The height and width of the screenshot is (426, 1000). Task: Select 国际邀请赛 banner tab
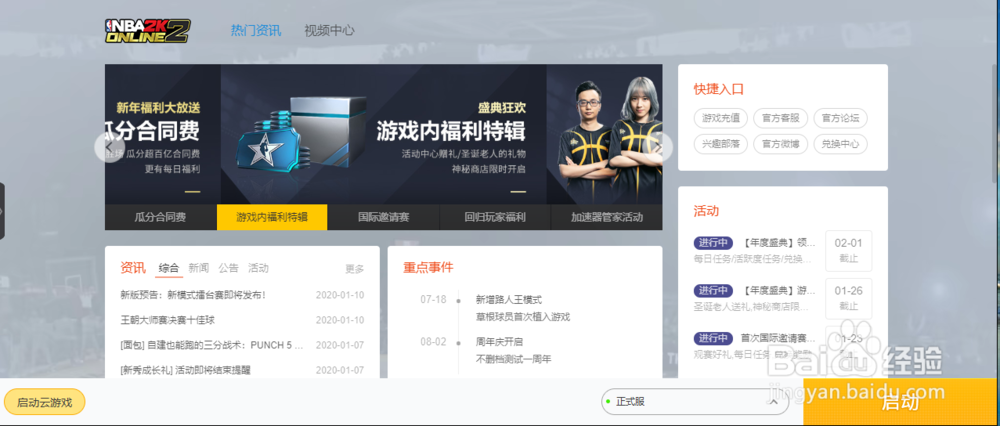(x=383, y=217)
